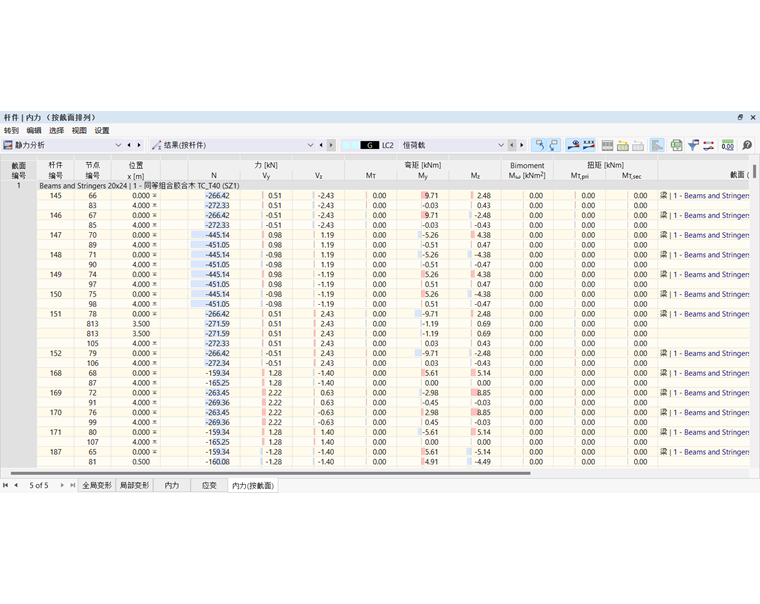Viewport: 760px width, 604px height.
Task: Open the 选择 menu
Action: pos(56,130)
